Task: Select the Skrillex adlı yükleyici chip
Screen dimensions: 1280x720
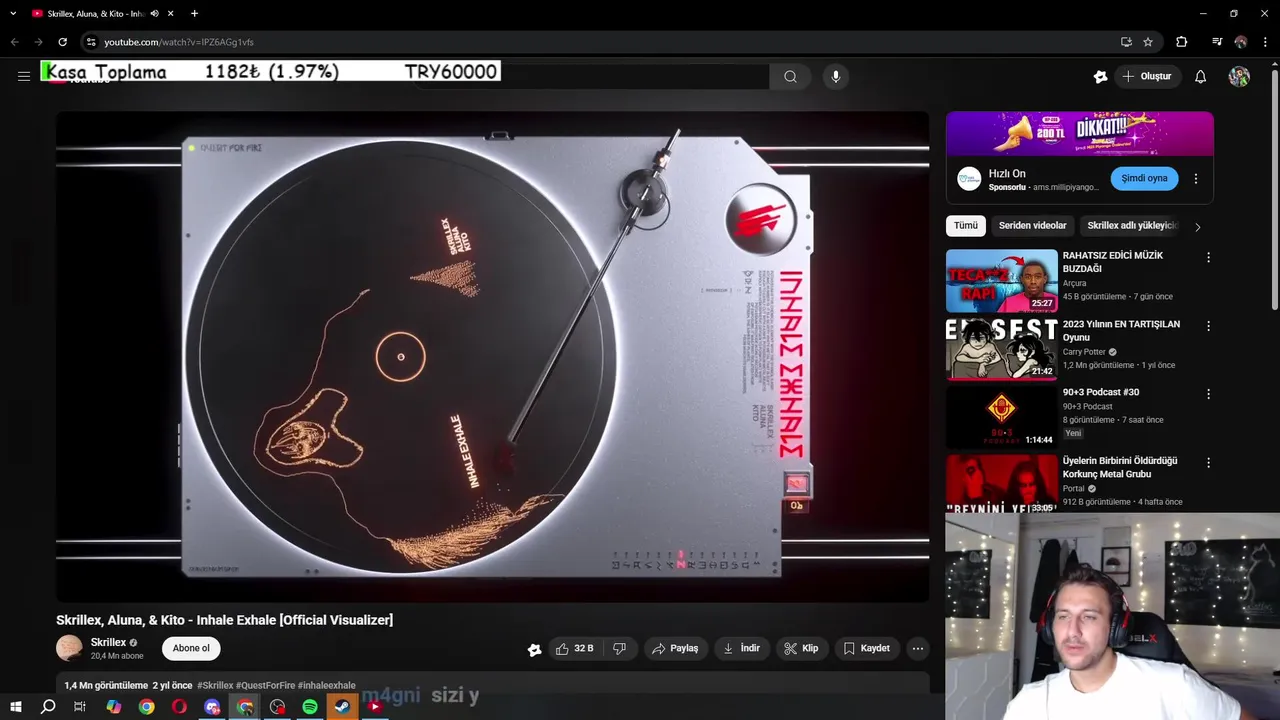Action: pyautogui.click(x=1132, y=226)
